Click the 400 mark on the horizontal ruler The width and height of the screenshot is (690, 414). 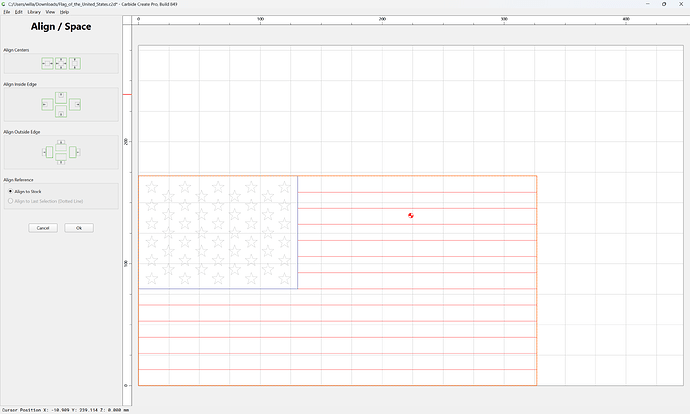[626, 19]
